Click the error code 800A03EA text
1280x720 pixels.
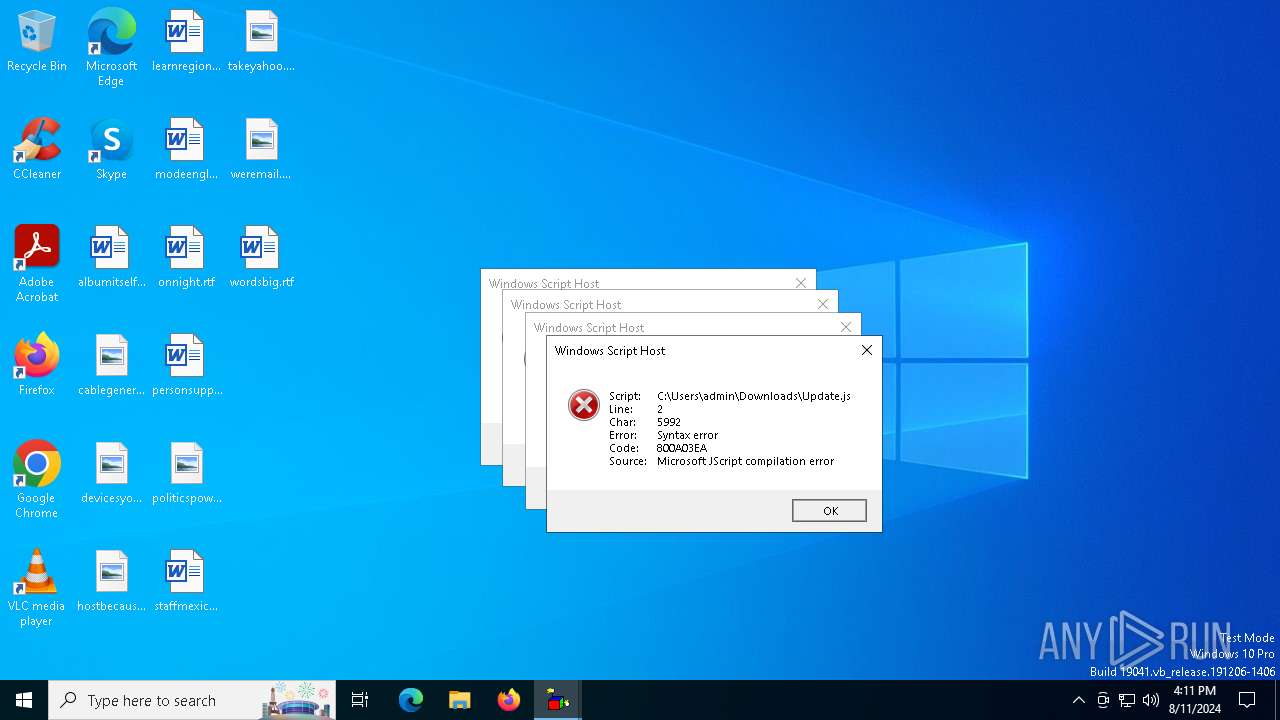[682, 448]
